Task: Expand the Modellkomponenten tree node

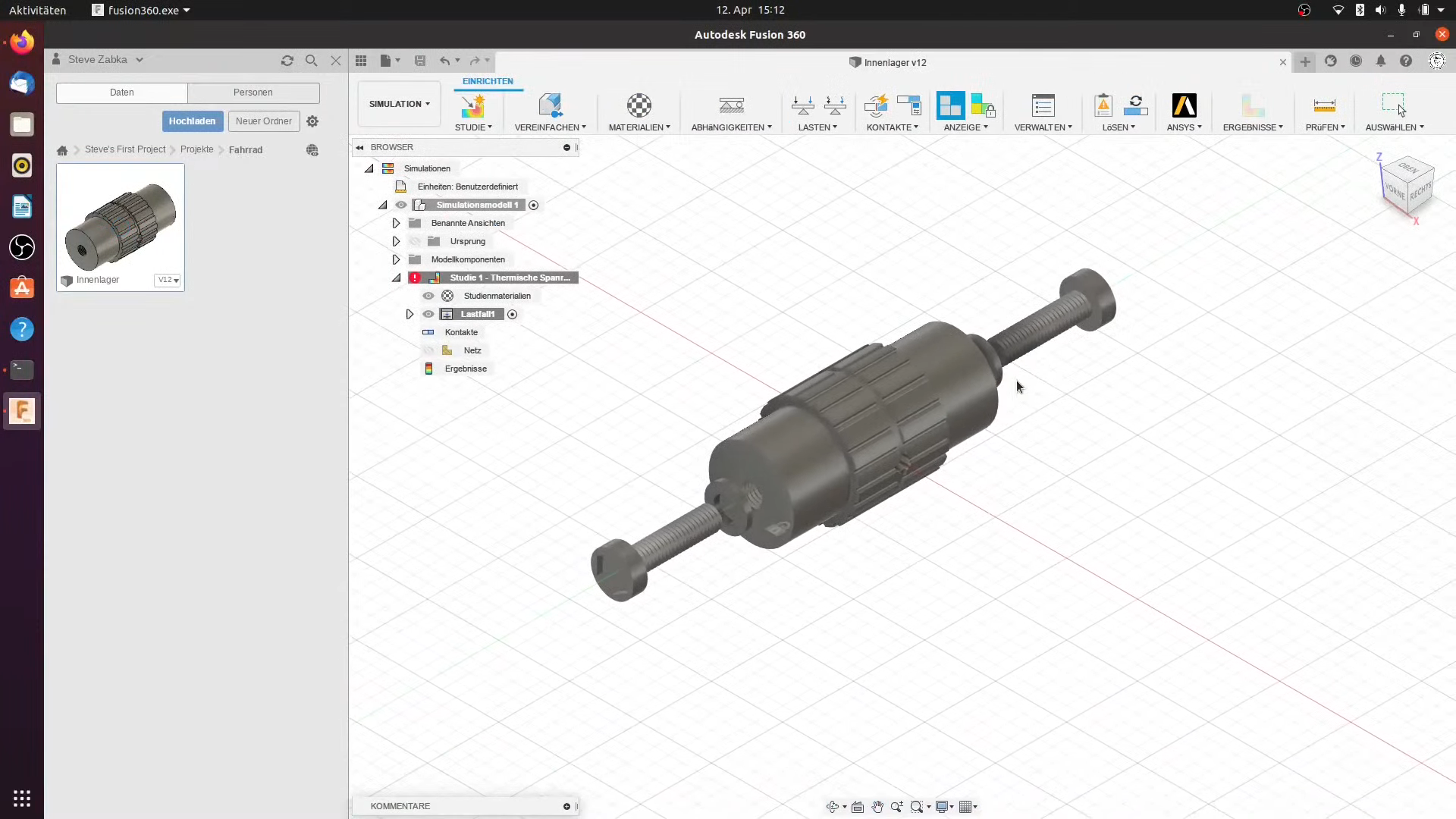Action: point(396,259)
